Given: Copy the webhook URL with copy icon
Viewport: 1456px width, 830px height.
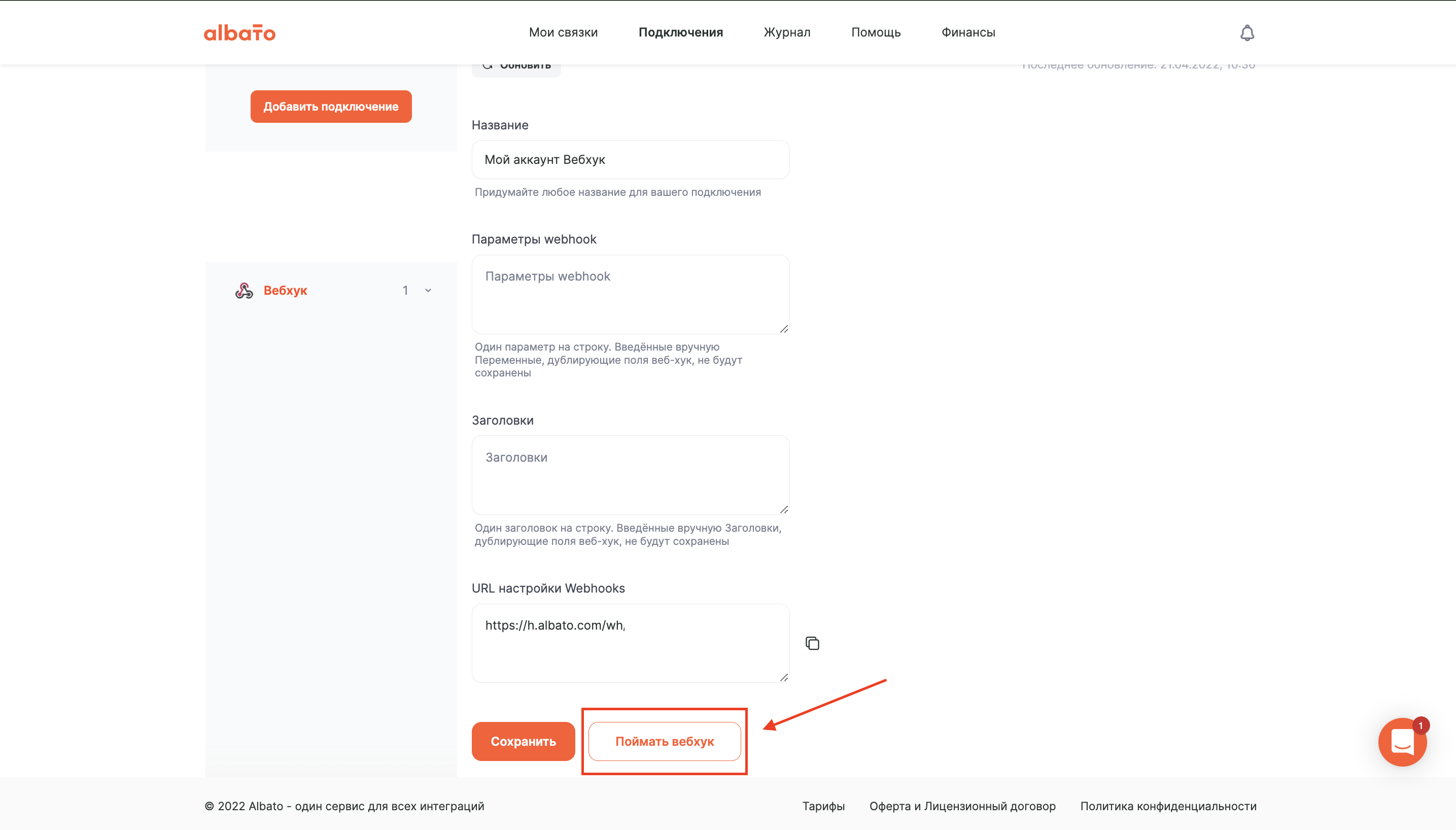Looking at the screenshot, I should pos(812,643).
